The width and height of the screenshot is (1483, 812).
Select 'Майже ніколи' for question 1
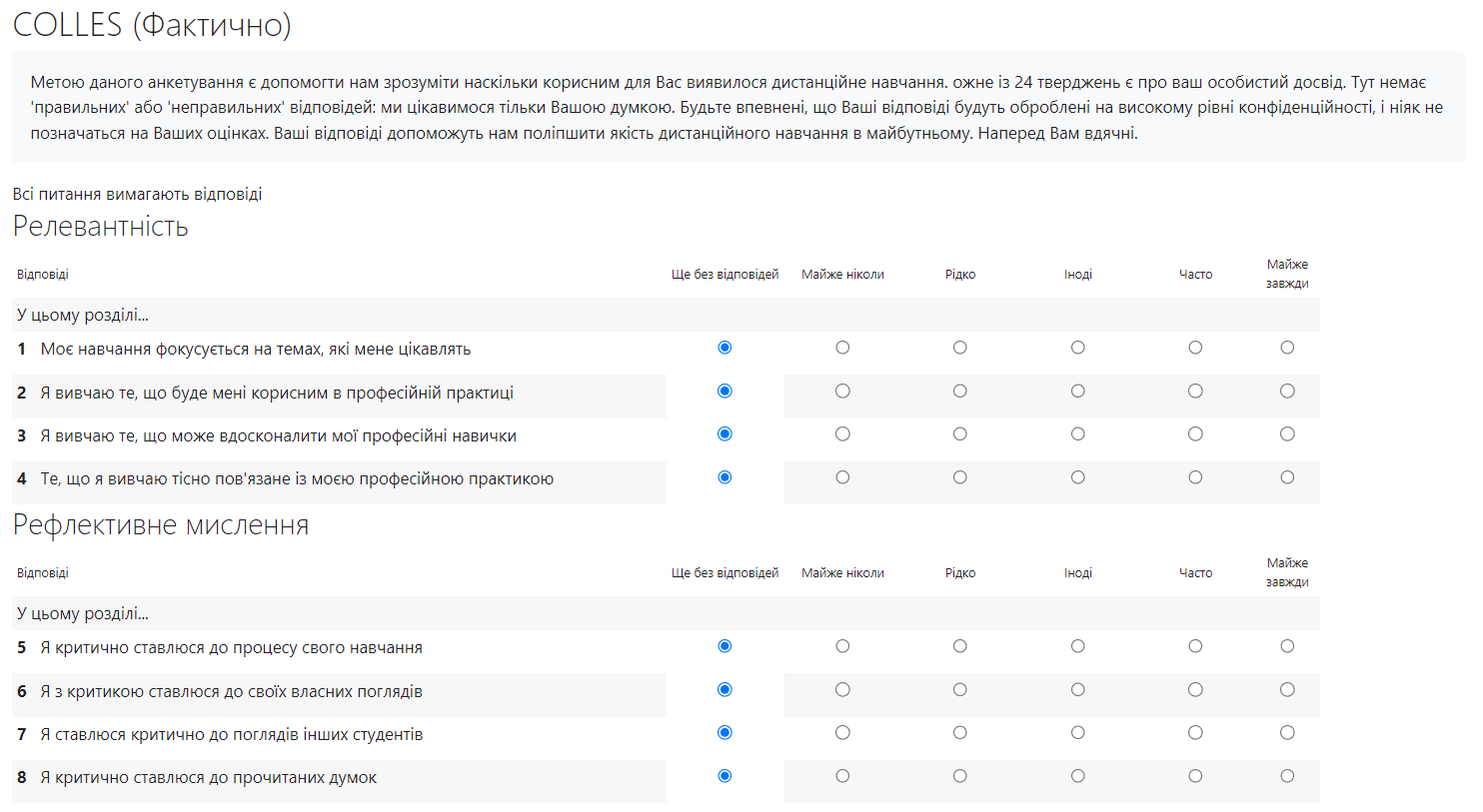click(842, 348)
